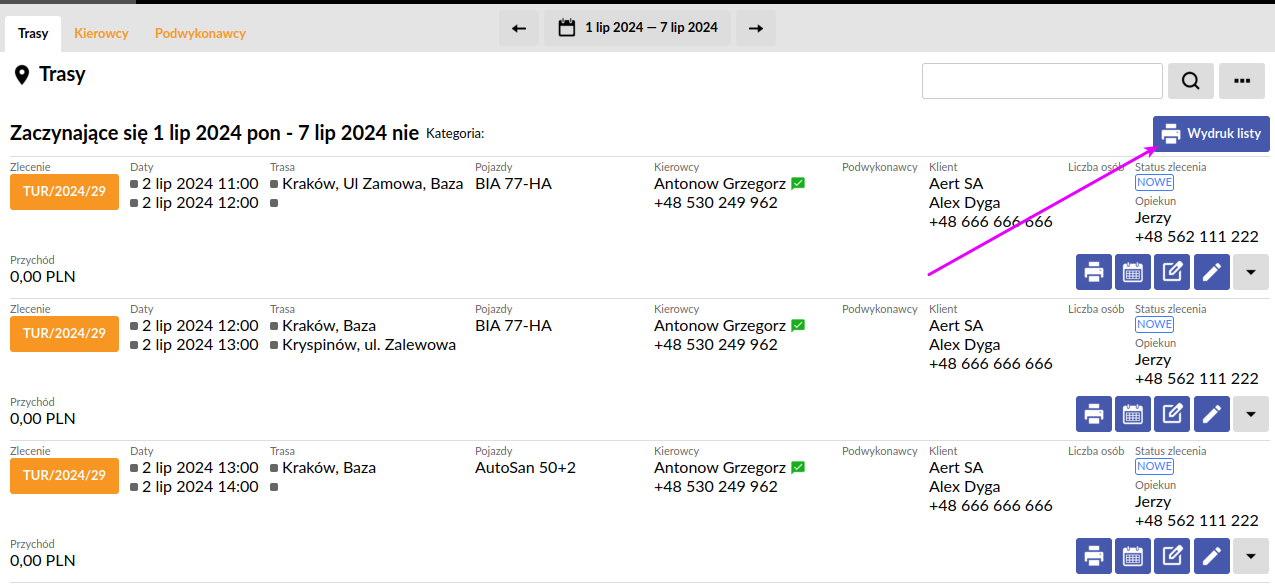
Task: Open the three-dots more options menu
Action: 1242,81
